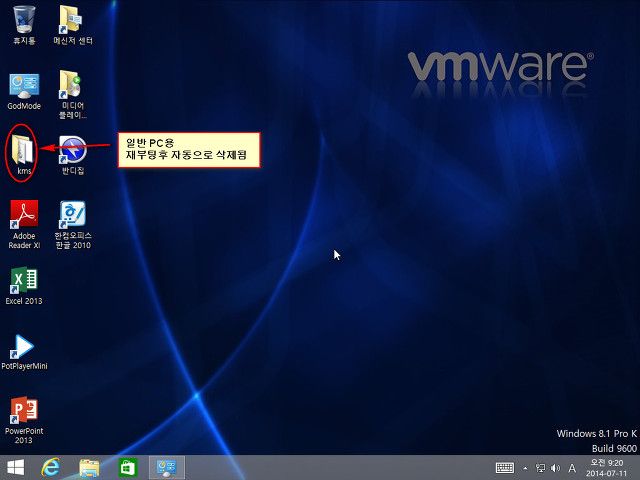640x480 pixels.
Task: Open PowerPoint 2013 desktop shortcut
Action: (24, 420)
